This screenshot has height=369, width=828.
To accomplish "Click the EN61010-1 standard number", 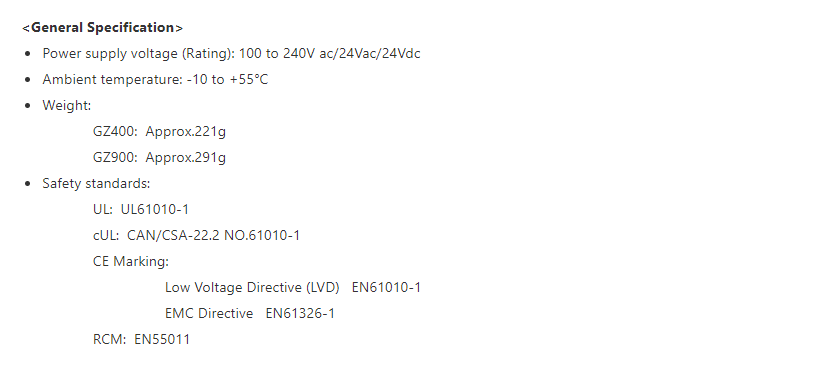I will 387,287.
